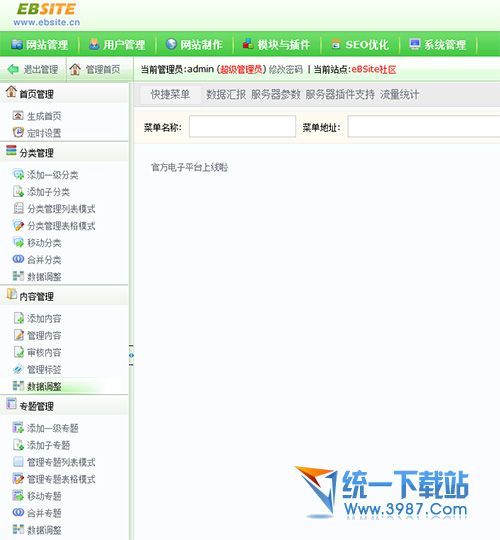Focus the 菜单名称 input field
The width and height of the screenshot is (500, 540).
pos(242,126)
